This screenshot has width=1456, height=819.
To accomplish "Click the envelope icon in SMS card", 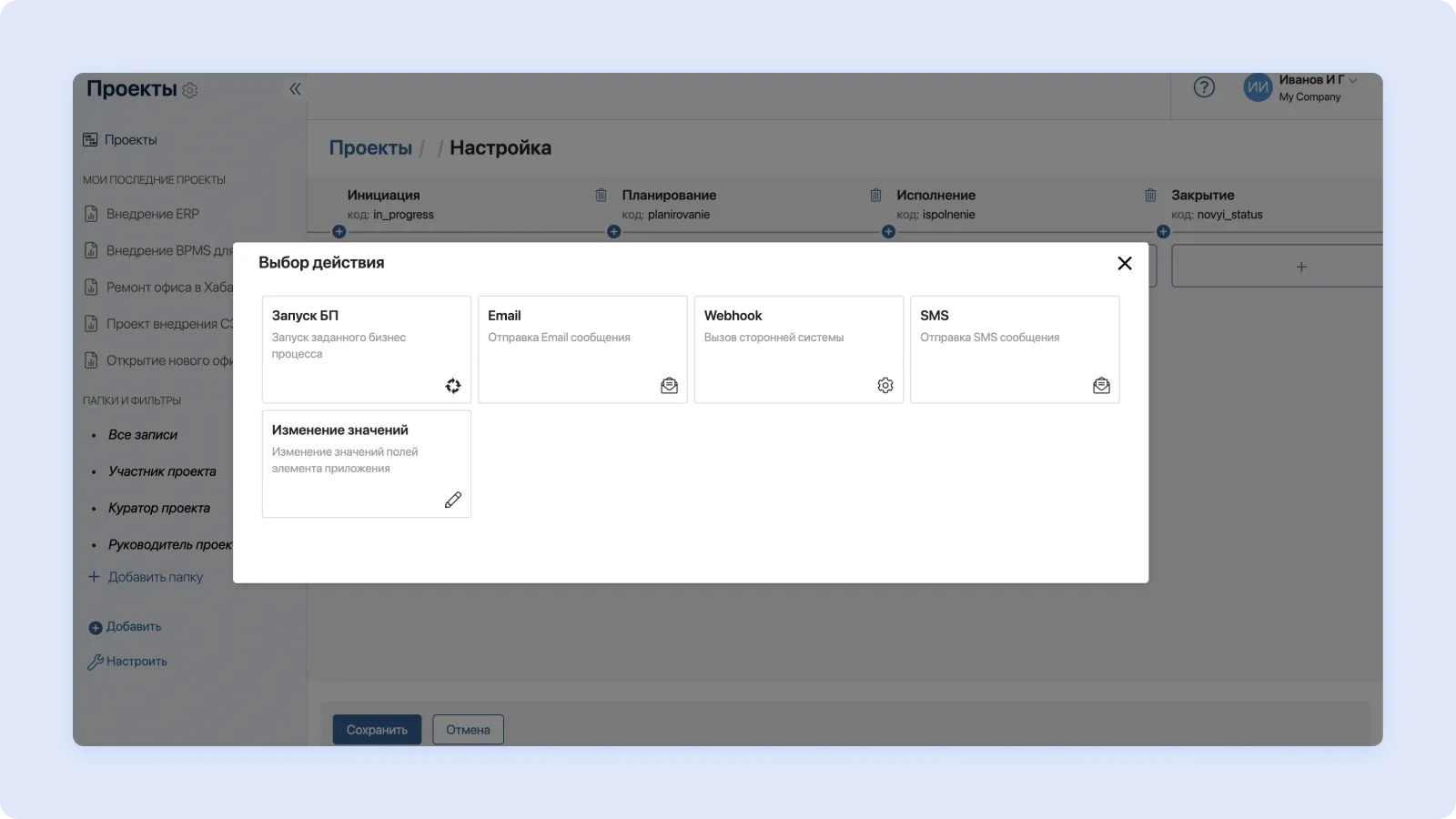I will tap(1101, 386).
